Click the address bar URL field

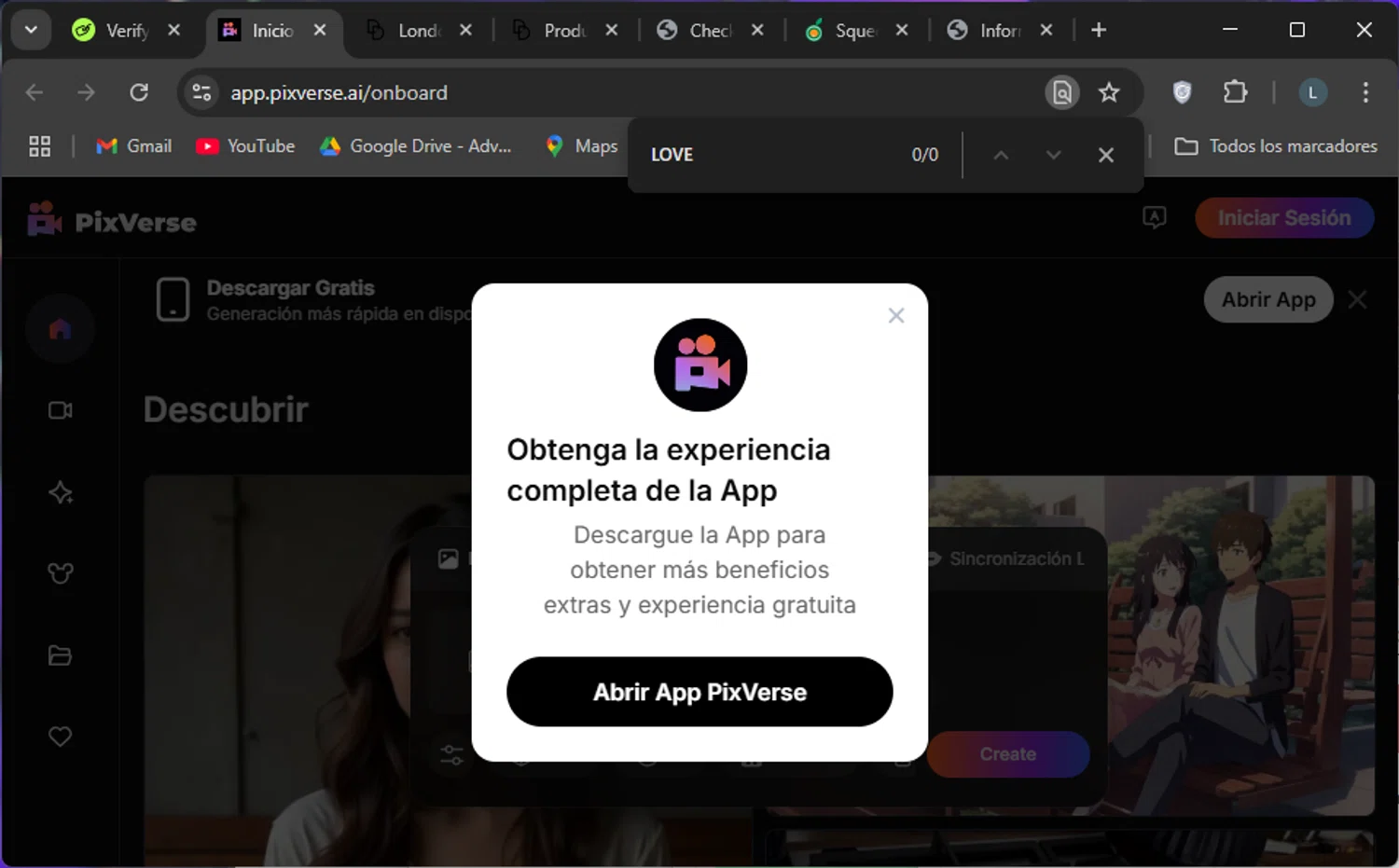coord(625,92)
